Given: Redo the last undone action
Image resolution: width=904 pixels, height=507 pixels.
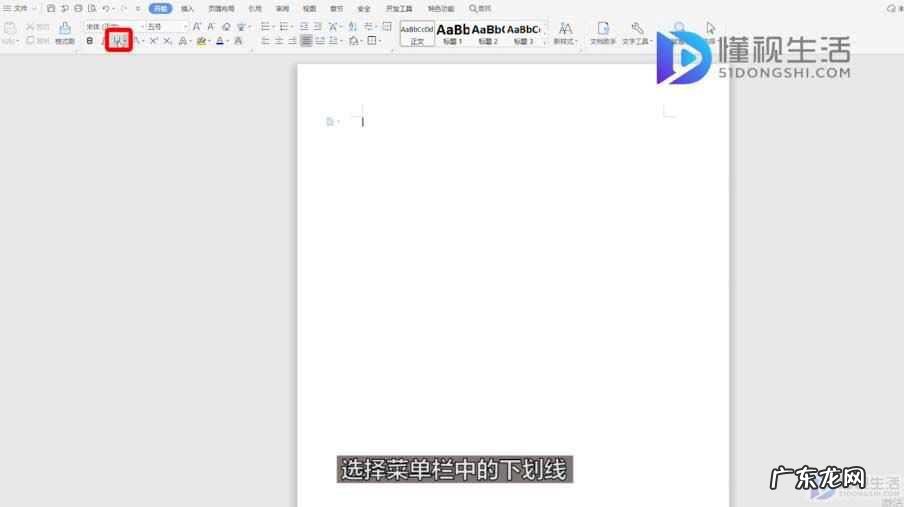Looking at the screenshot, I should pos(123,9).
